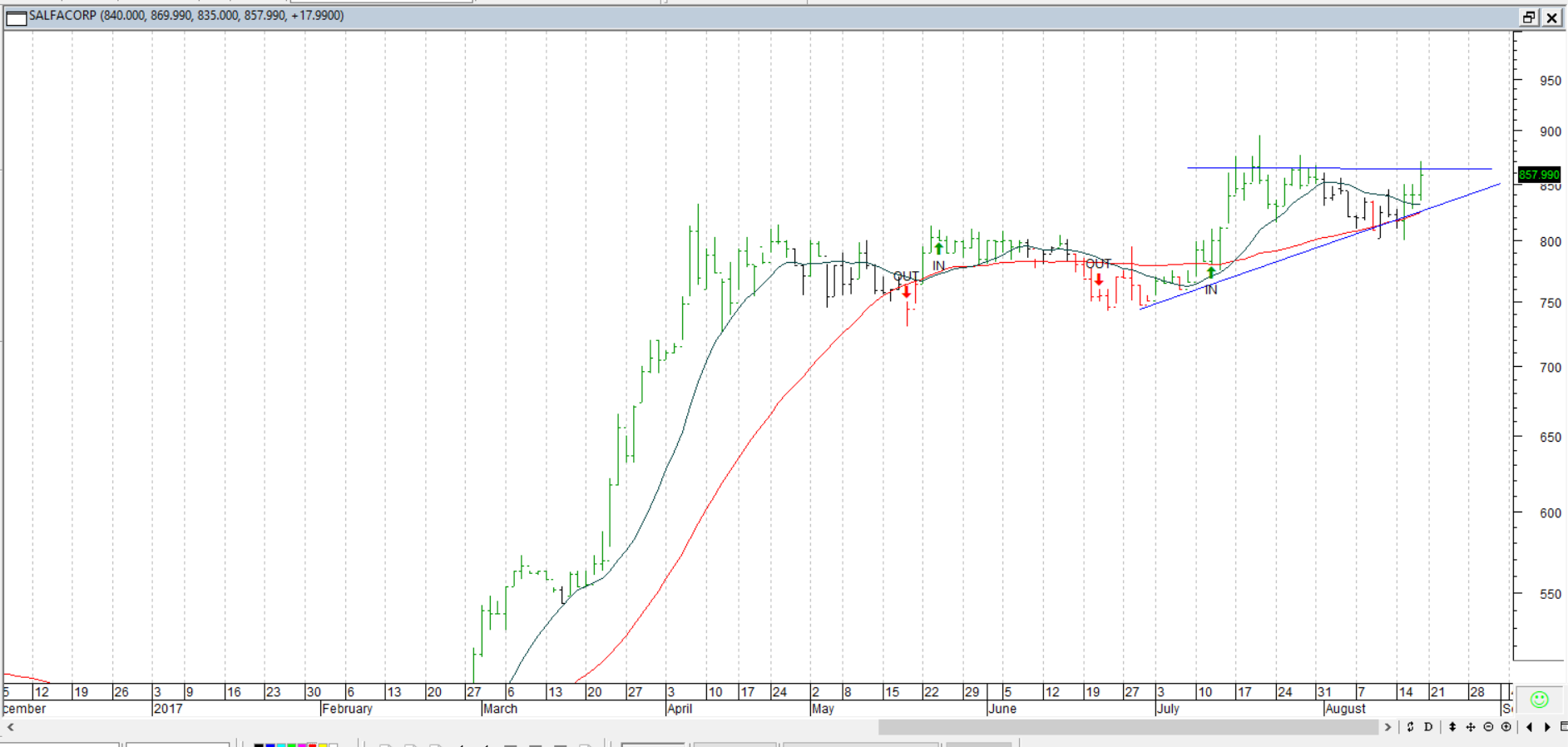Image resolution: width=1568 pixels, height=747 pixels.
Task: Click the 2017 year label on timeline
Action: pyautogui.click(x=168, y=709)
